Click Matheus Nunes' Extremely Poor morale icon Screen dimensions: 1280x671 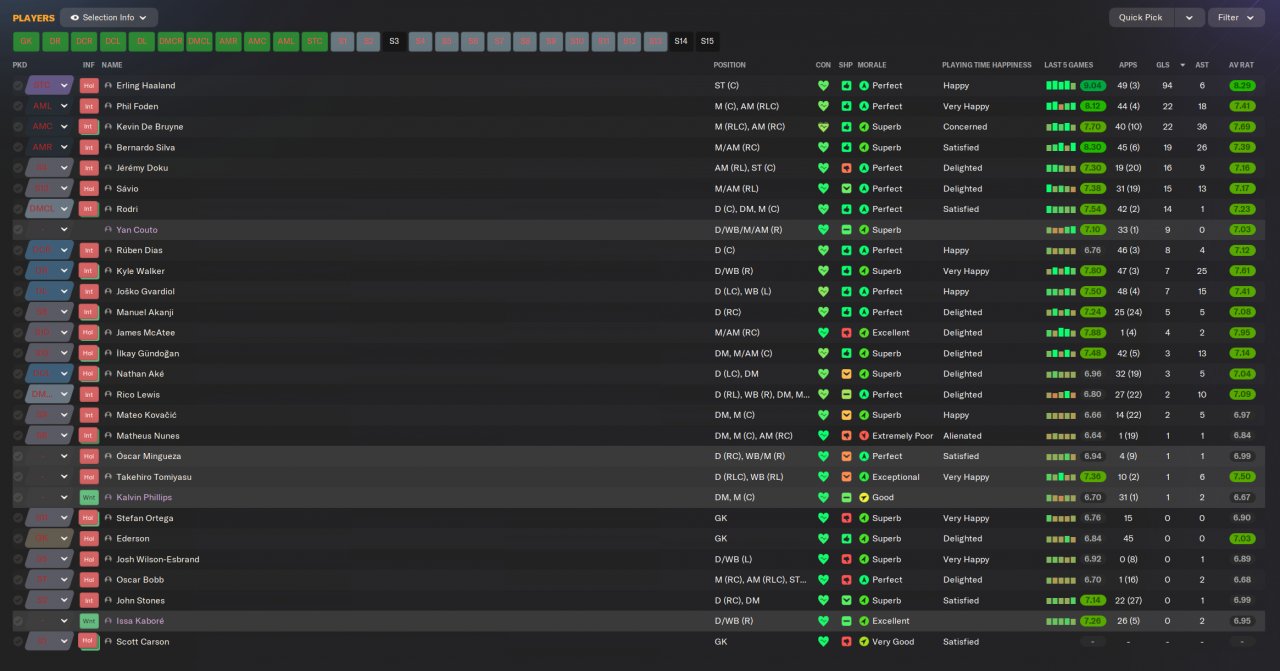click(x=864, y=436)
